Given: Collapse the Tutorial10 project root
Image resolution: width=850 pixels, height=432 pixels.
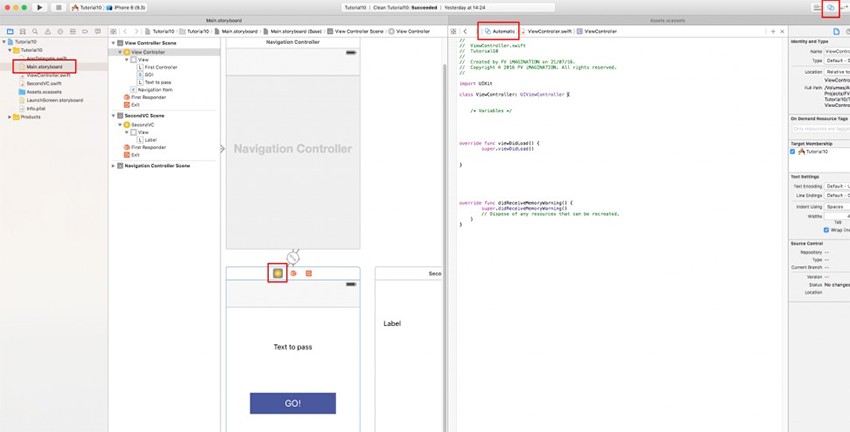Looking at the screenshot, I should tap(4, 42).
